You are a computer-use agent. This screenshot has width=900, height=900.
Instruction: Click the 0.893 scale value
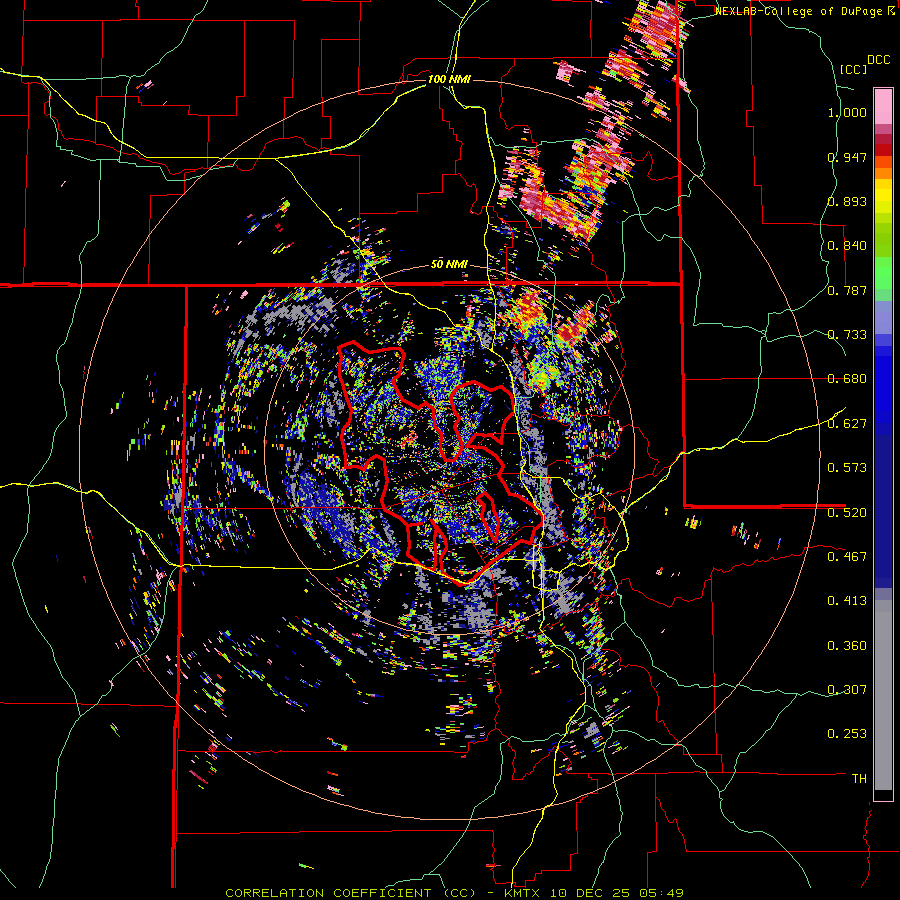coord(847,201)
